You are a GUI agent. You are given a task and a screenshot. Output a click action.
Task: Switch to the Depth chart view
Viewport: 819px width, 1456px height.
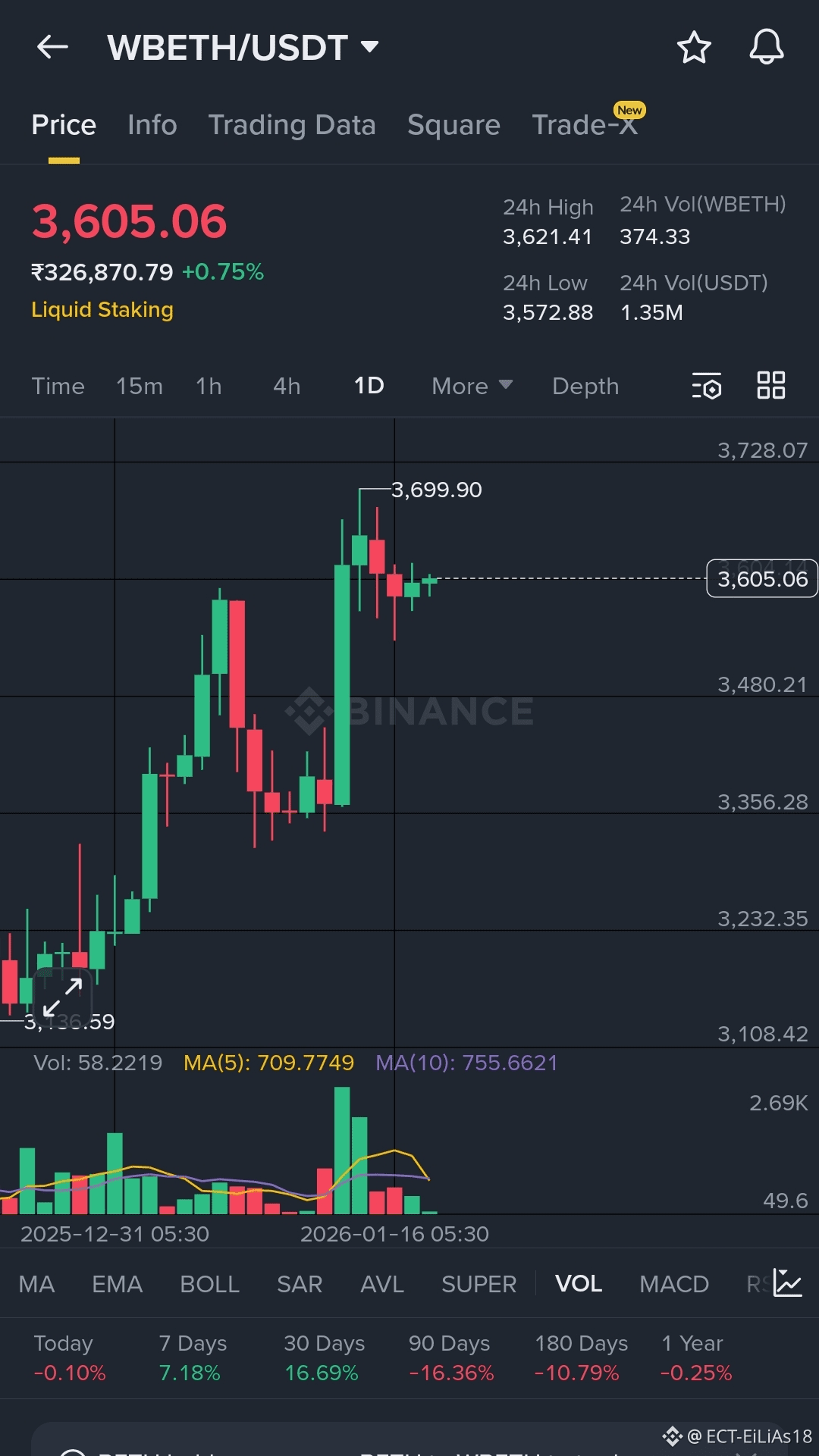click(585, 386)
